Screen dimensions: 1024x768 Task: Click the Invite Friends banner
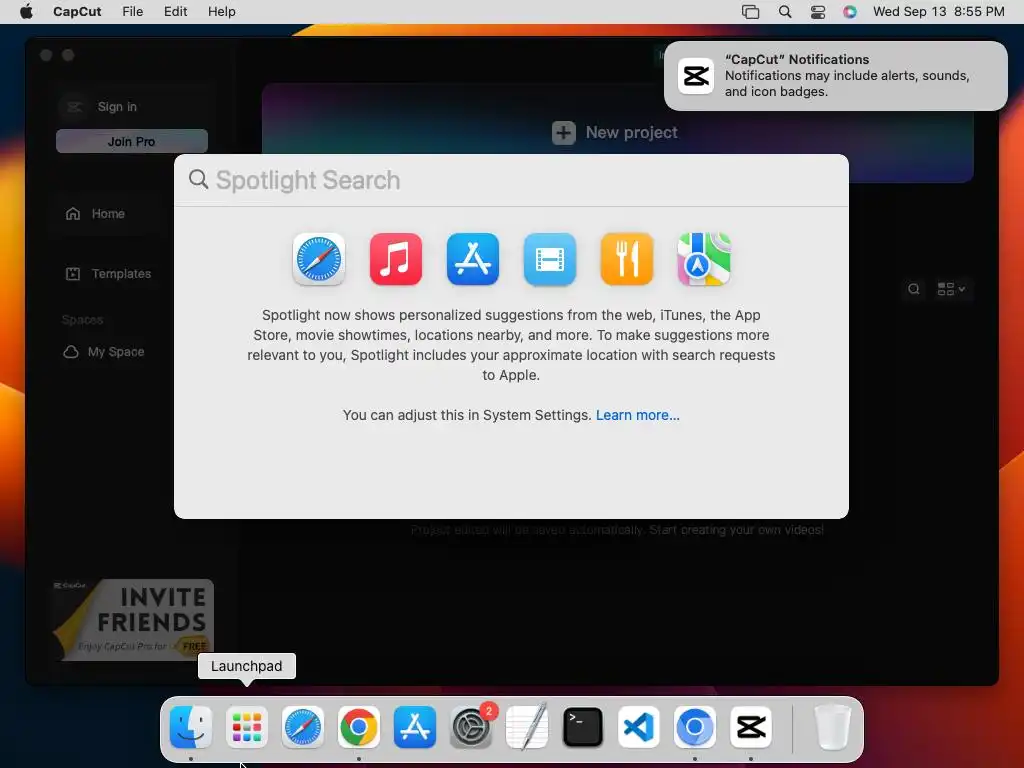pyautogui.click(x=133, y=620)
